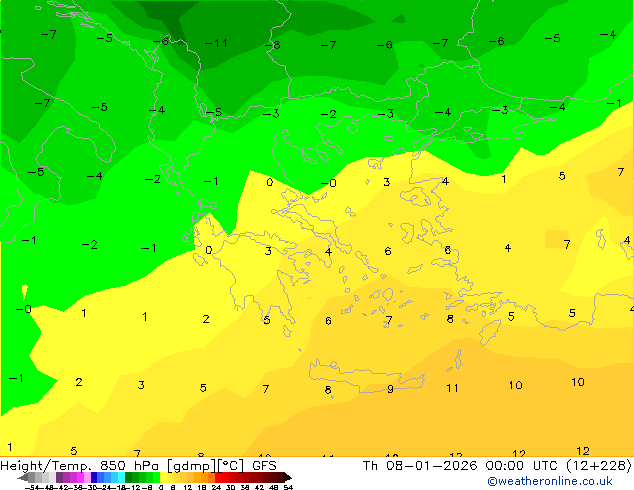
Task: Click the Crete island outline
Action: [367, 375]
